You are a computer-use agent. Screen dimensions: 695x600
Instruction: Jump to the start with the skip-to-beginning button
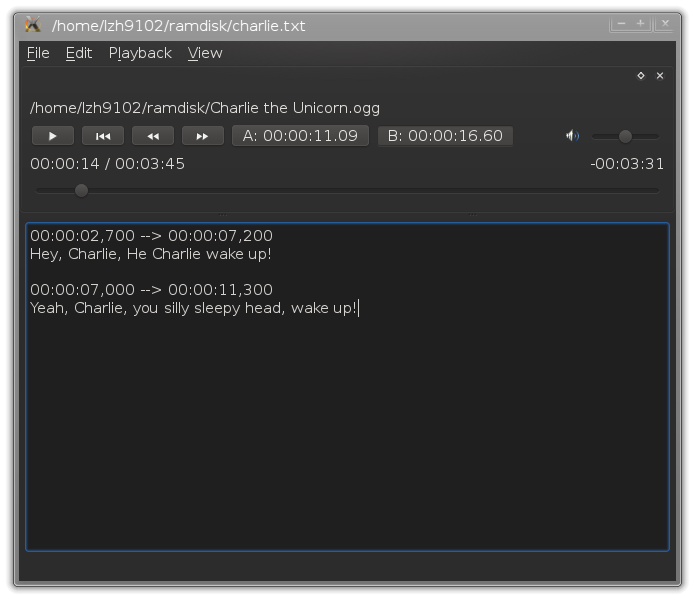pyautogui.click(x=103, y=136)
